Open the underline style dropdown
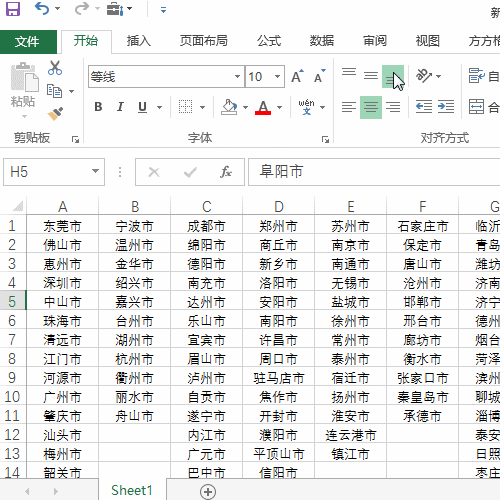 (159, 107)
